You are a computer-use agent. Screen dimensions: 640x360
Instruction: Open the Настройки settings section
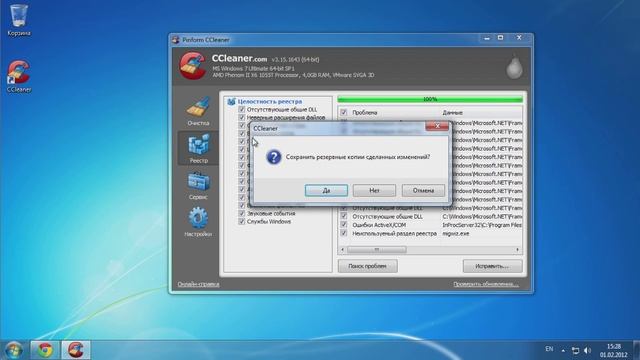pos(198,222)
